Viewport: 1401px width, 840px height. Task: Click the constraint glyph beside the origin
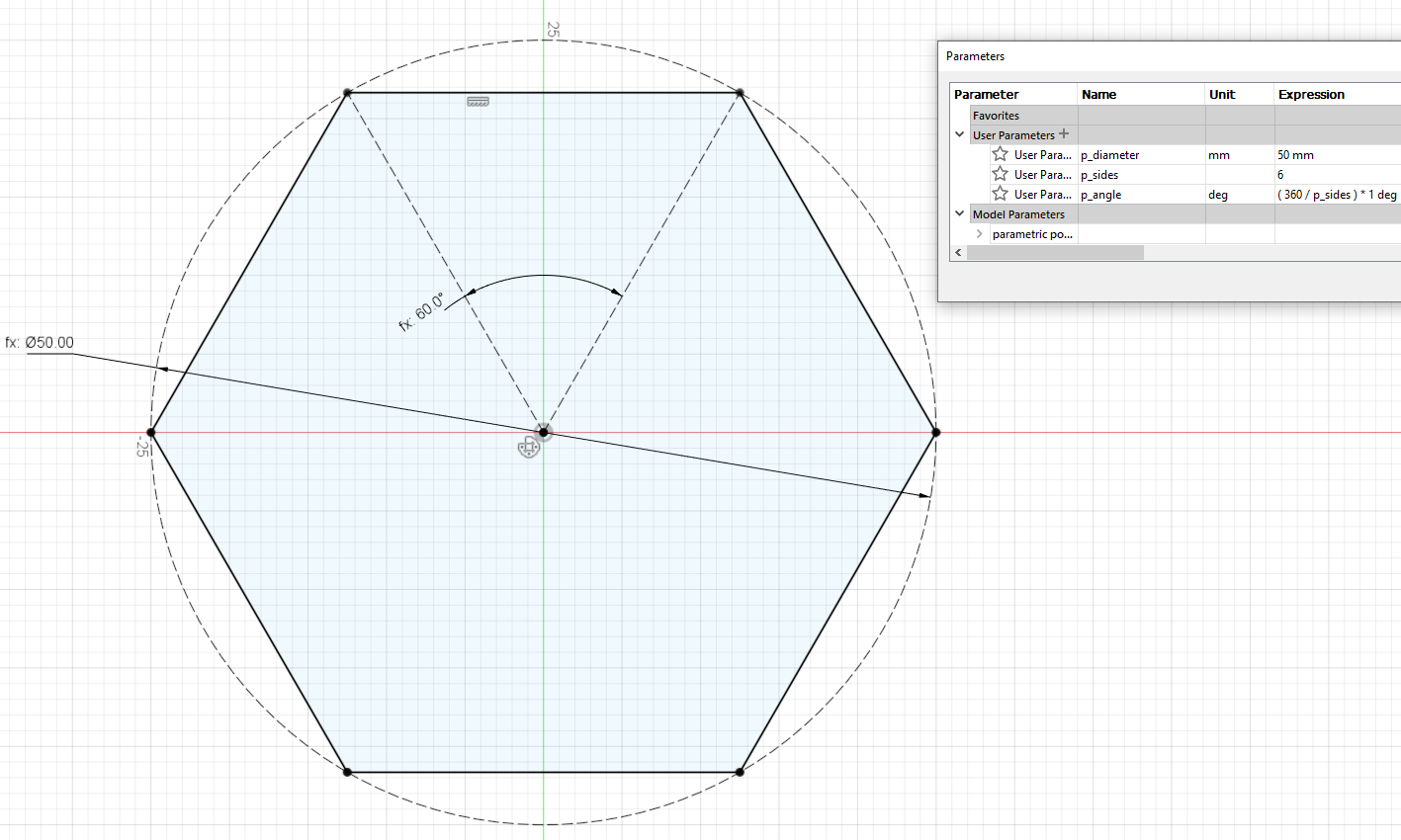pos(529,448)
